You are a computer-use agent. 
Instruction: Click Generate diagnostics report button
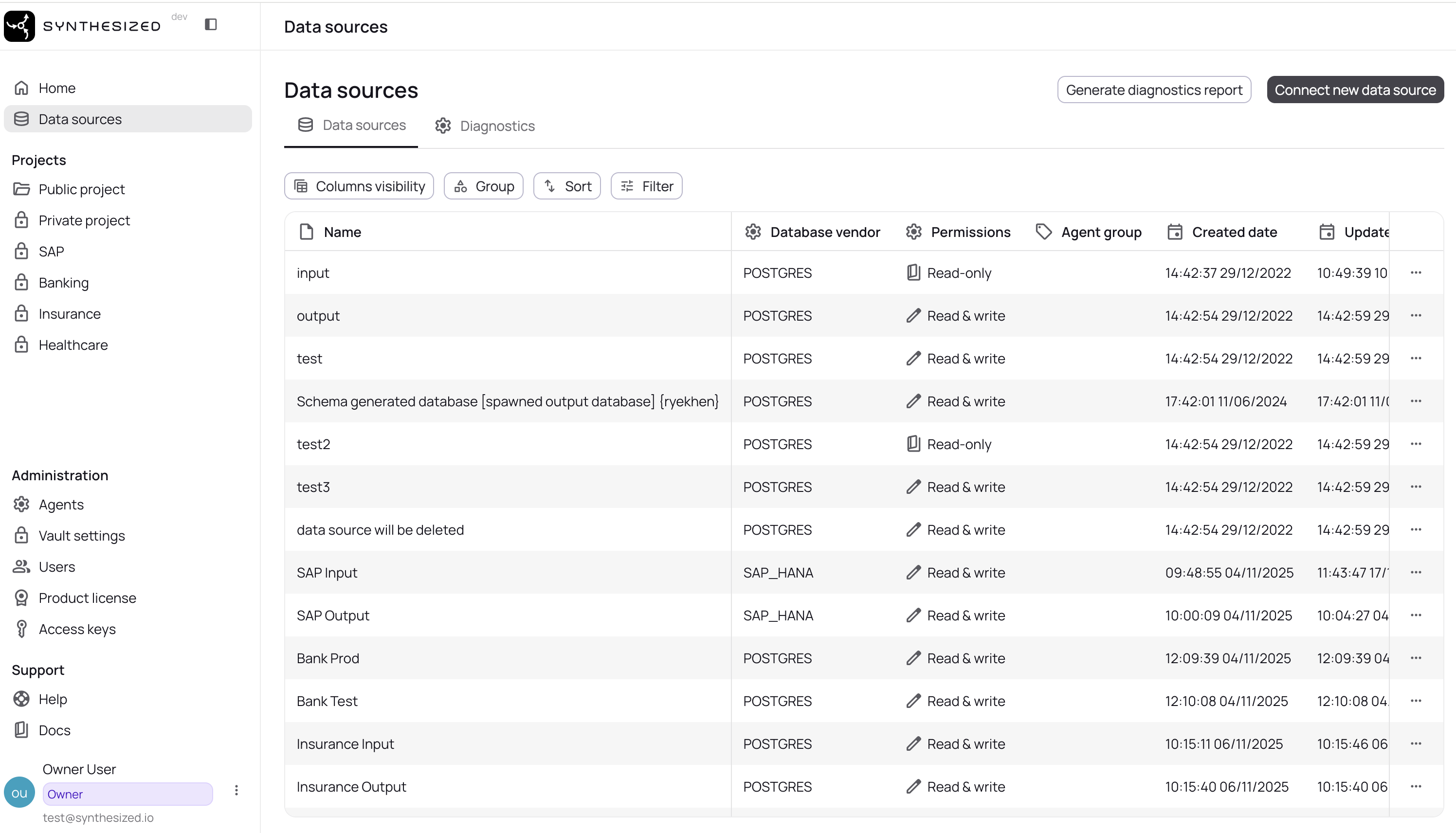coord(1153,90)
